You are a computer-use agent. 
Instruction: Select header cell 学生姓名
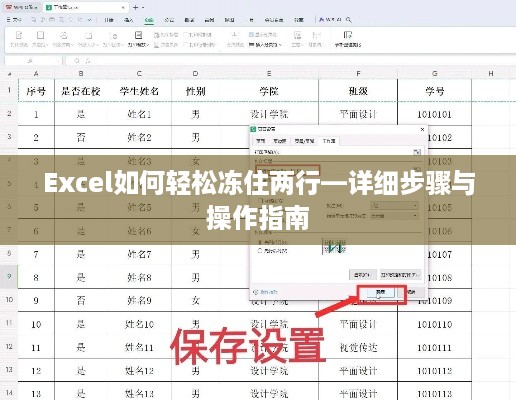click(x=139, y=91)
